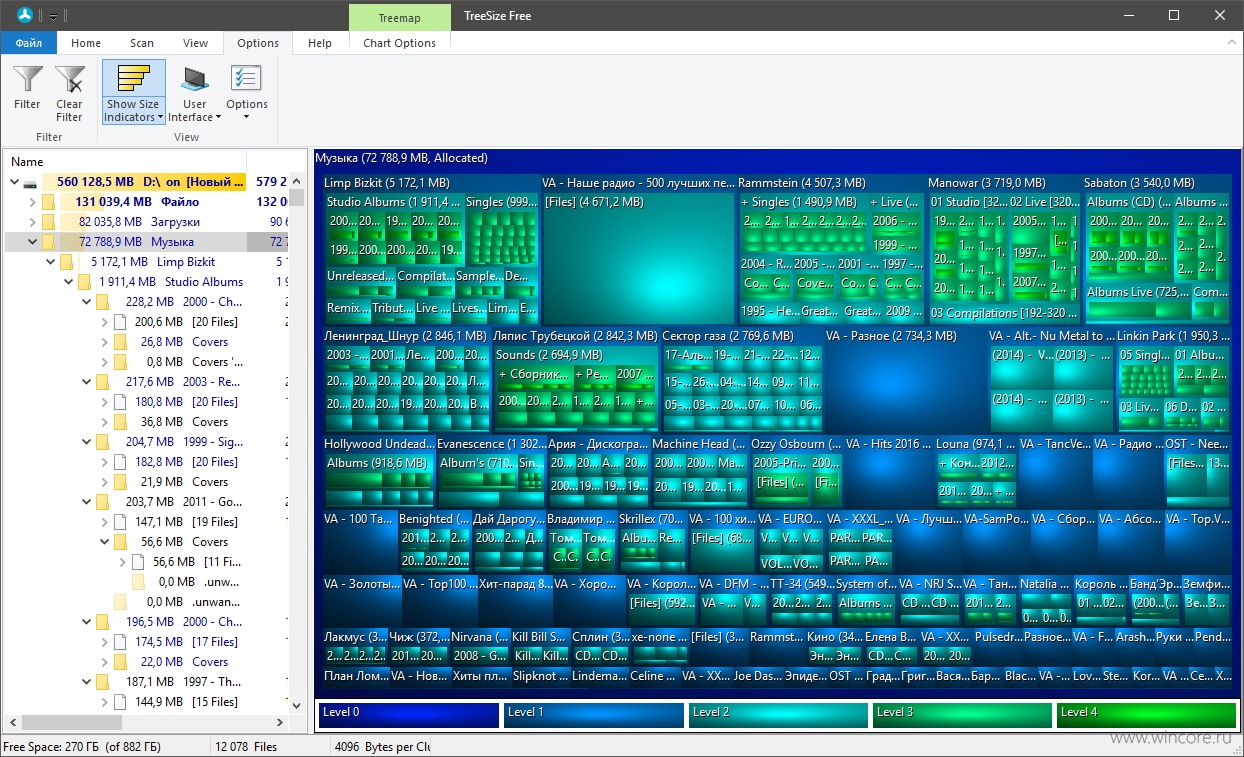Open the Chart Options ribbon tab
Image resolution: width=1244 pixels, height=757 pixels.
point(400,43)
